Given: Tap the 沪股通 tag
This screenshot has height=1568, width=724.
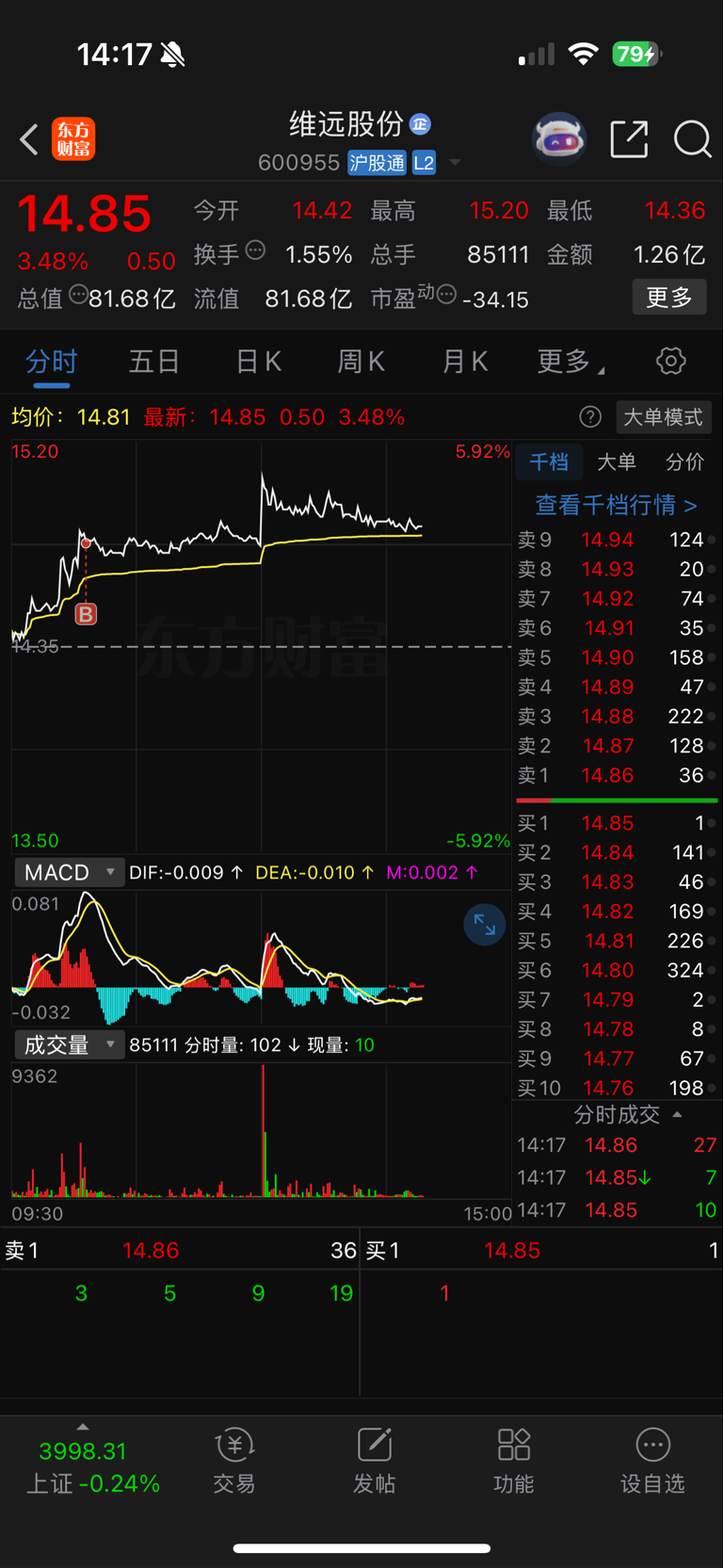Looking at the screenshot, I should pyautogui.click(x=377, y=163).
